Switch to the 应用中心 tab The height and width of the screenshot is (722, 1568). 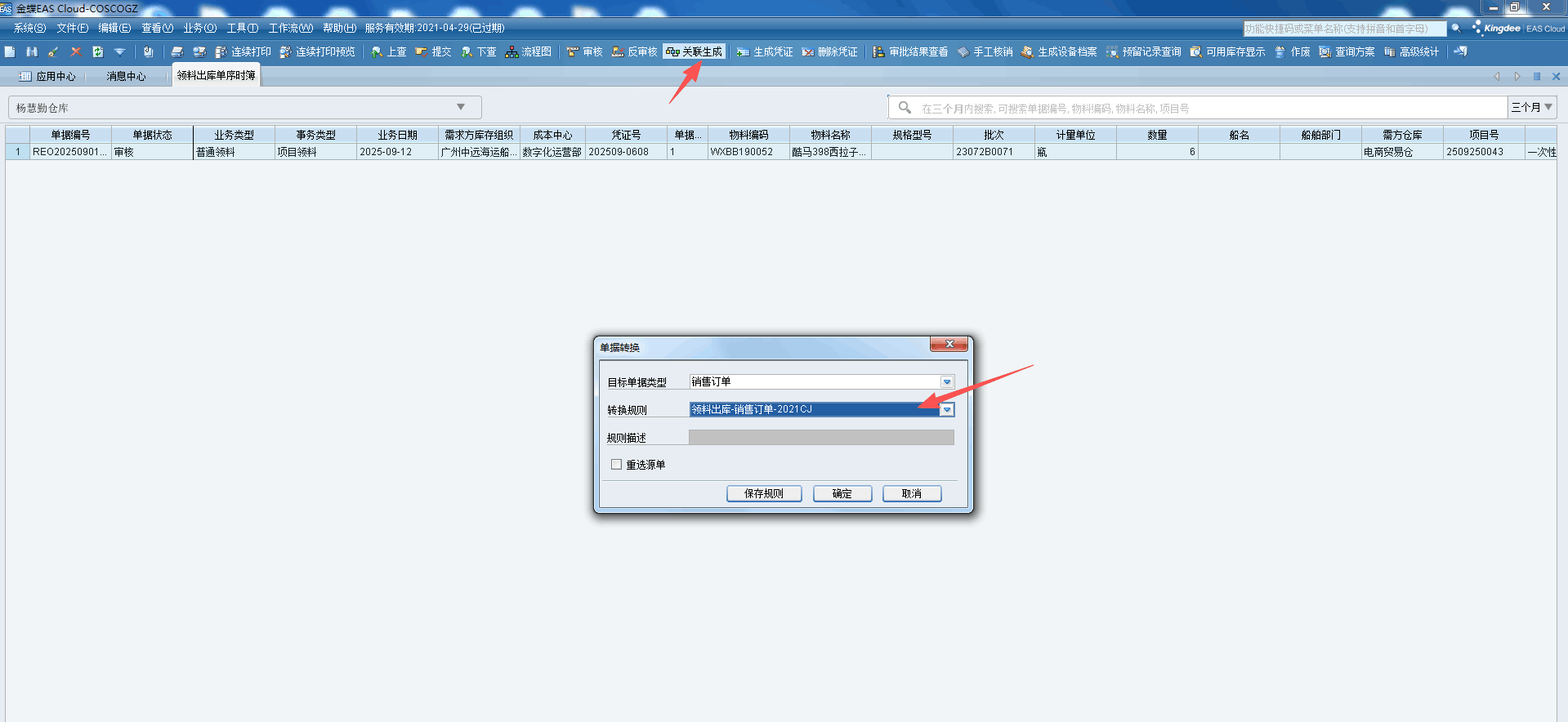tap(47, 76)
